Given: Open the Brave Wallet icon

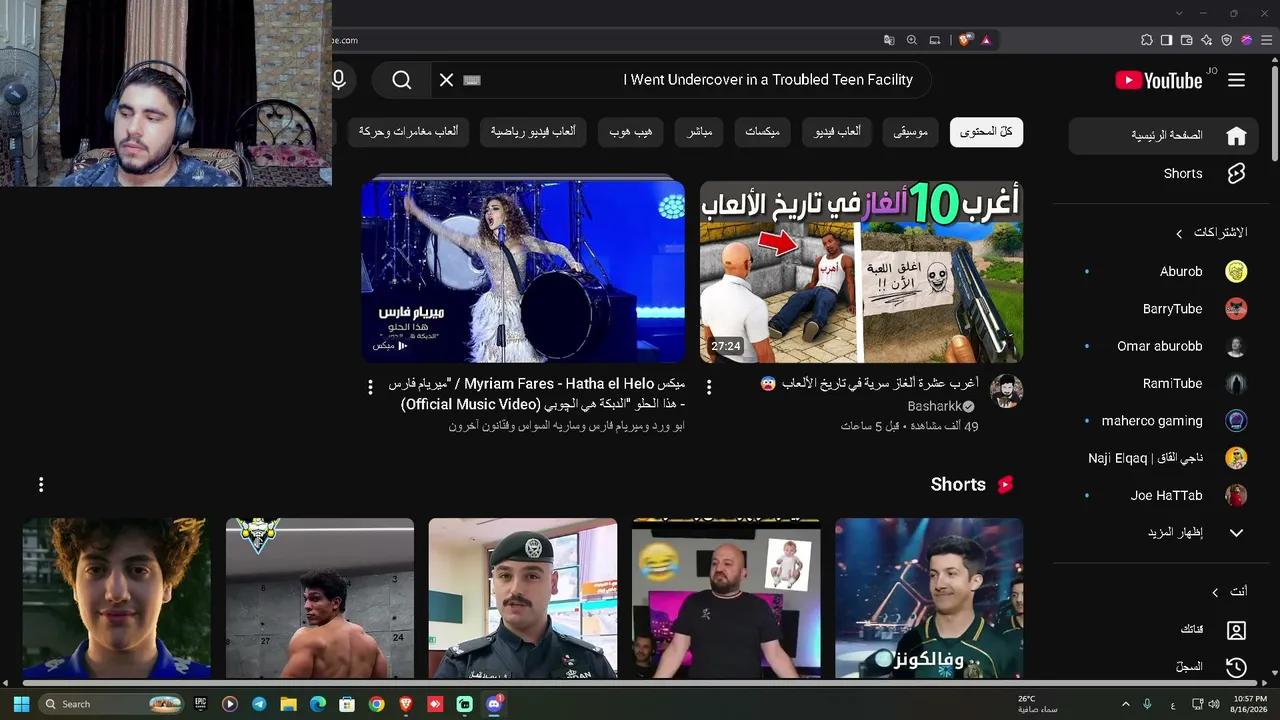Looking at the screenshot, I should pyautogui.click(x=1187, y=40).
